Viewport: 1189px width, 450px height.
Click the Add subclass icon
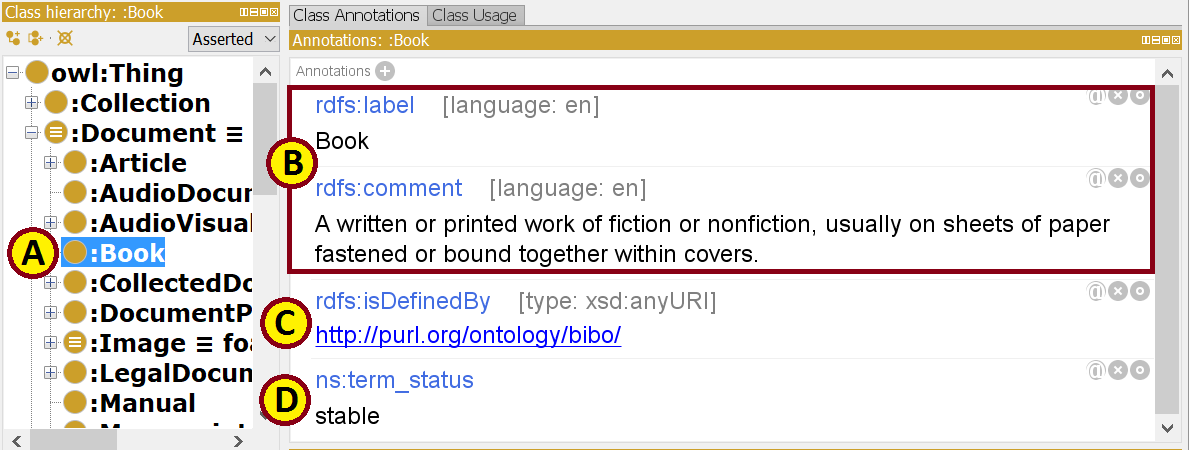(13, 39)
